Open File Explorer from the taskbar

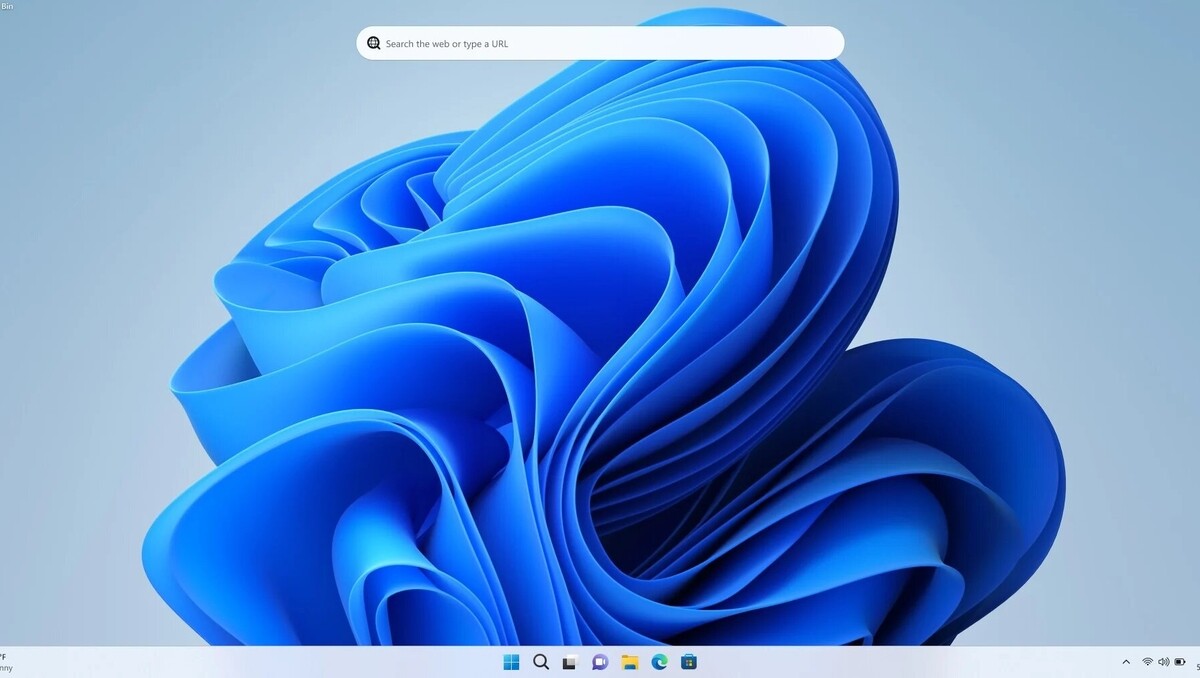point(630,662)
